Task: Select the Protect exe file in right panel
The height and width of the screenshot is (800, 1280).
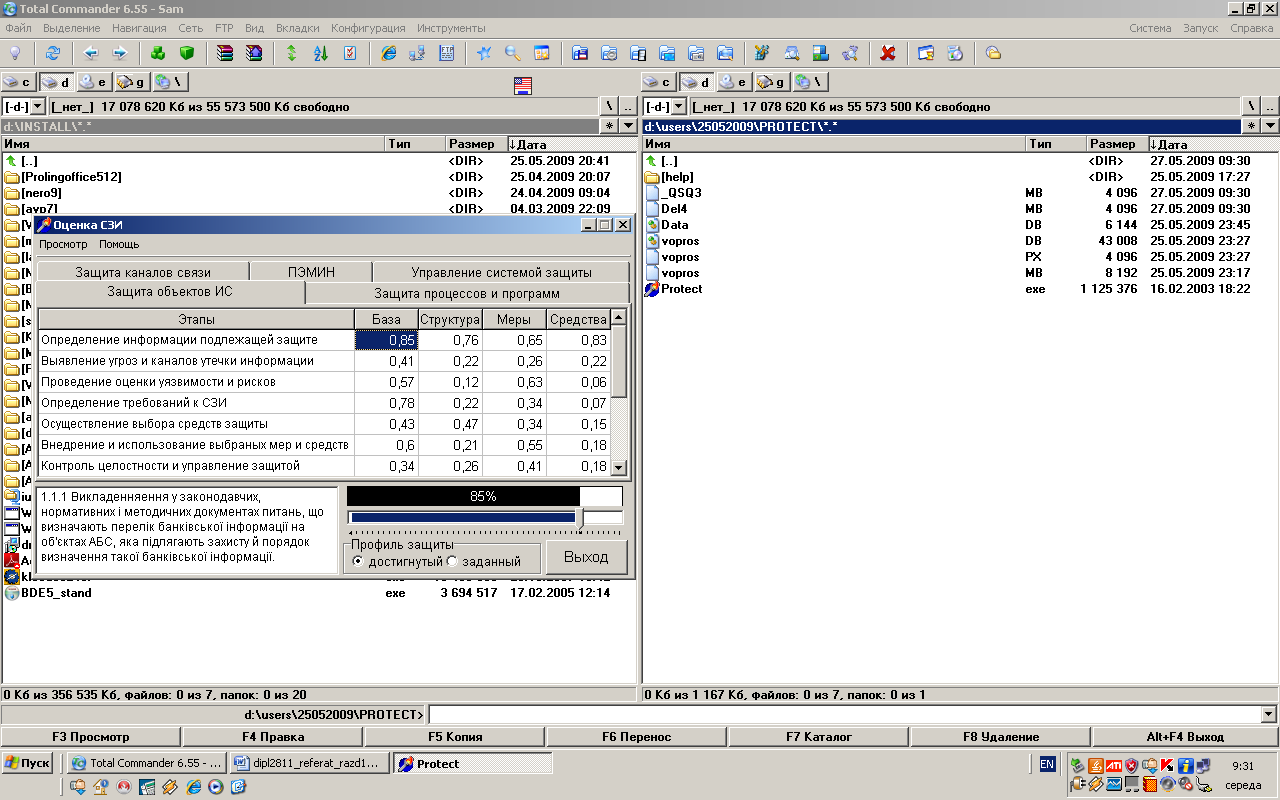Action: (x=681, y=289)
